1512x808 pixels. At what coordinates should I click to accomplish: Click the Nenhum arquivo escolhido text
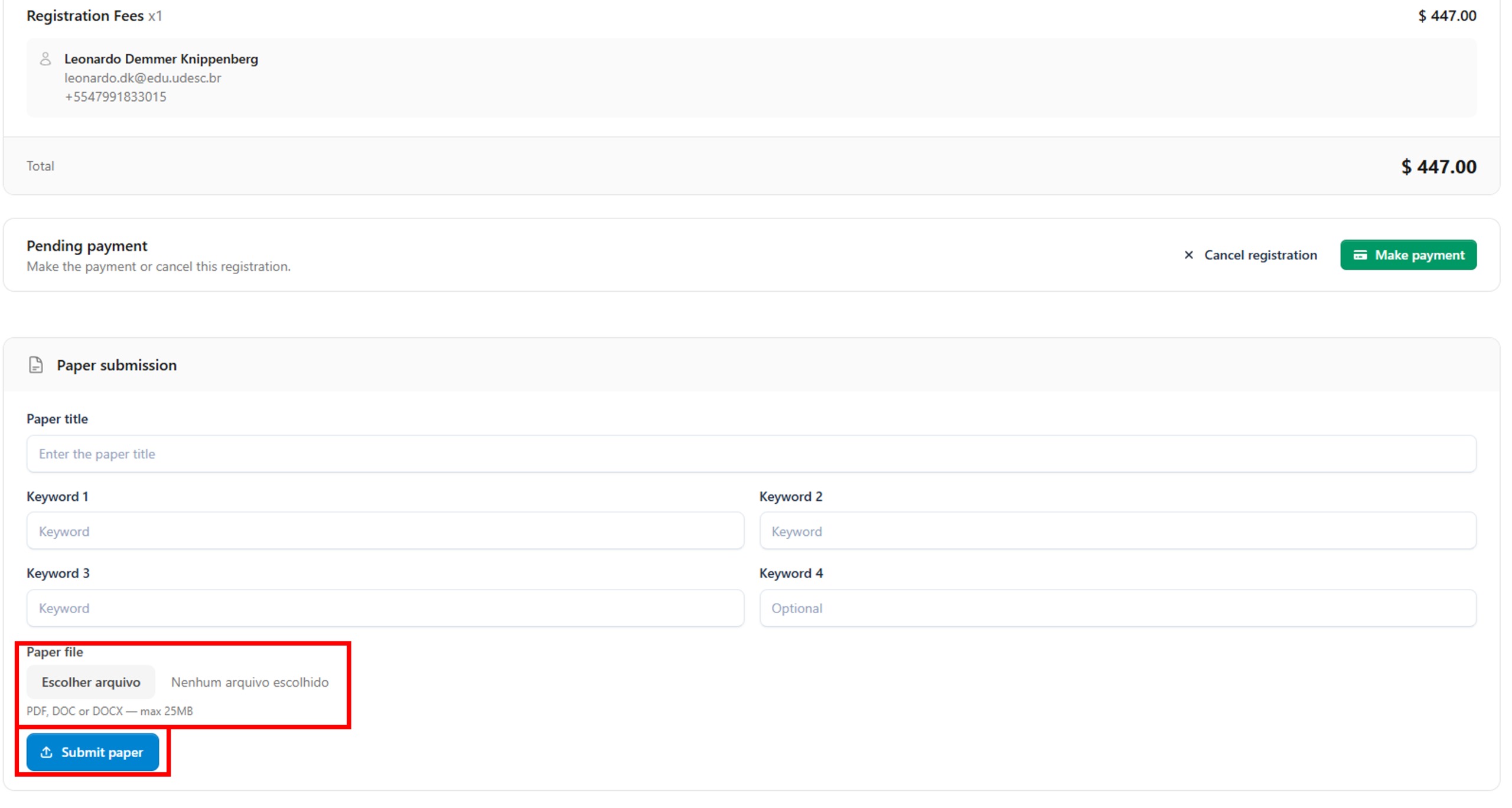click(249, 682)
